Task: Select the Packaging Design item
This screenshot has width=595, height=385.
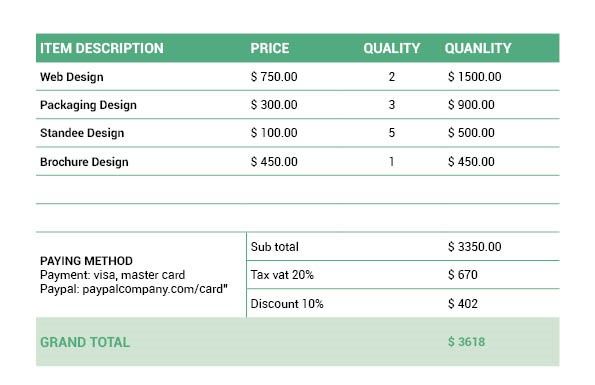Action: click(x=88, y=105)
